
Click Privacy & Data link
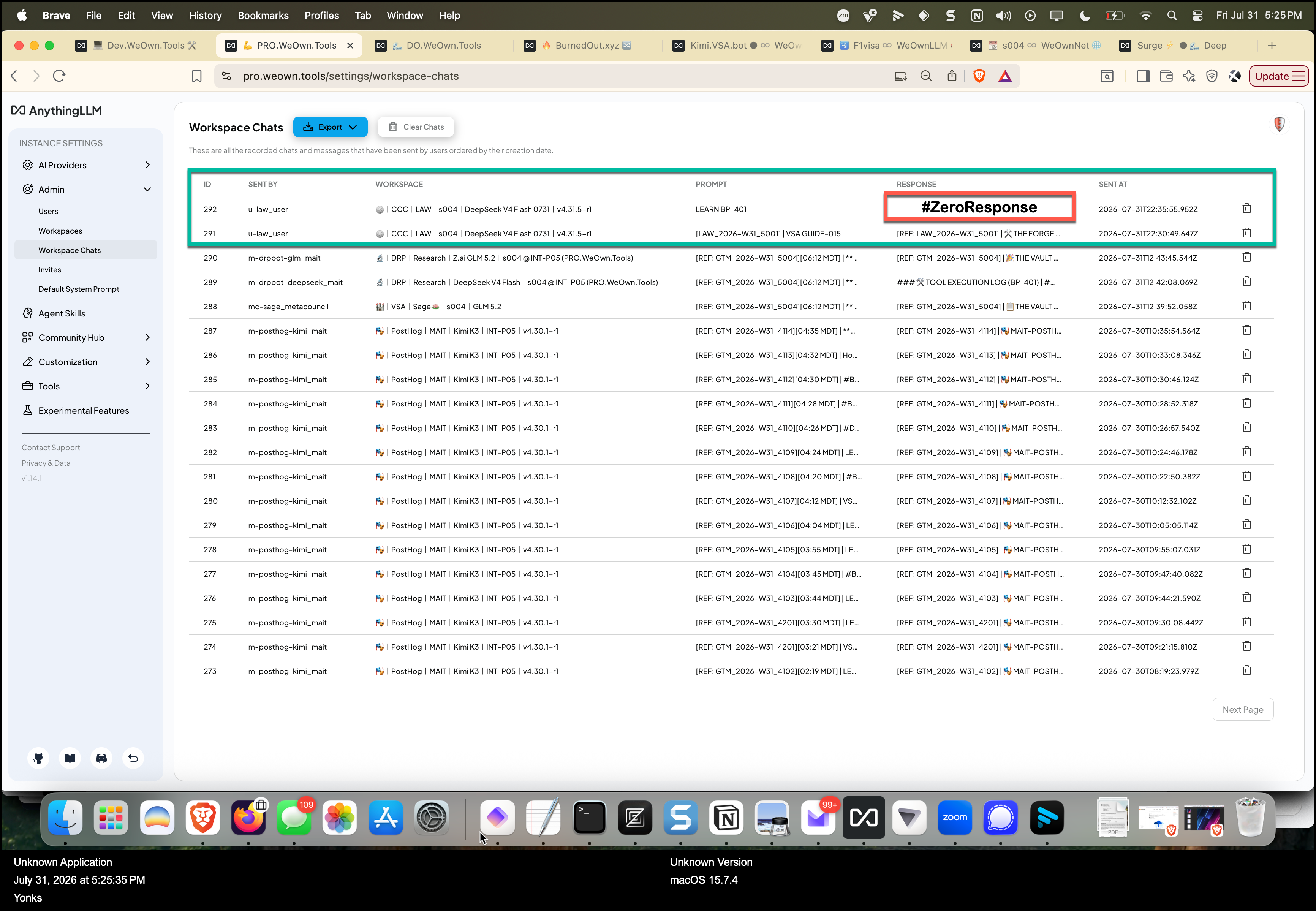click(46, 463)
